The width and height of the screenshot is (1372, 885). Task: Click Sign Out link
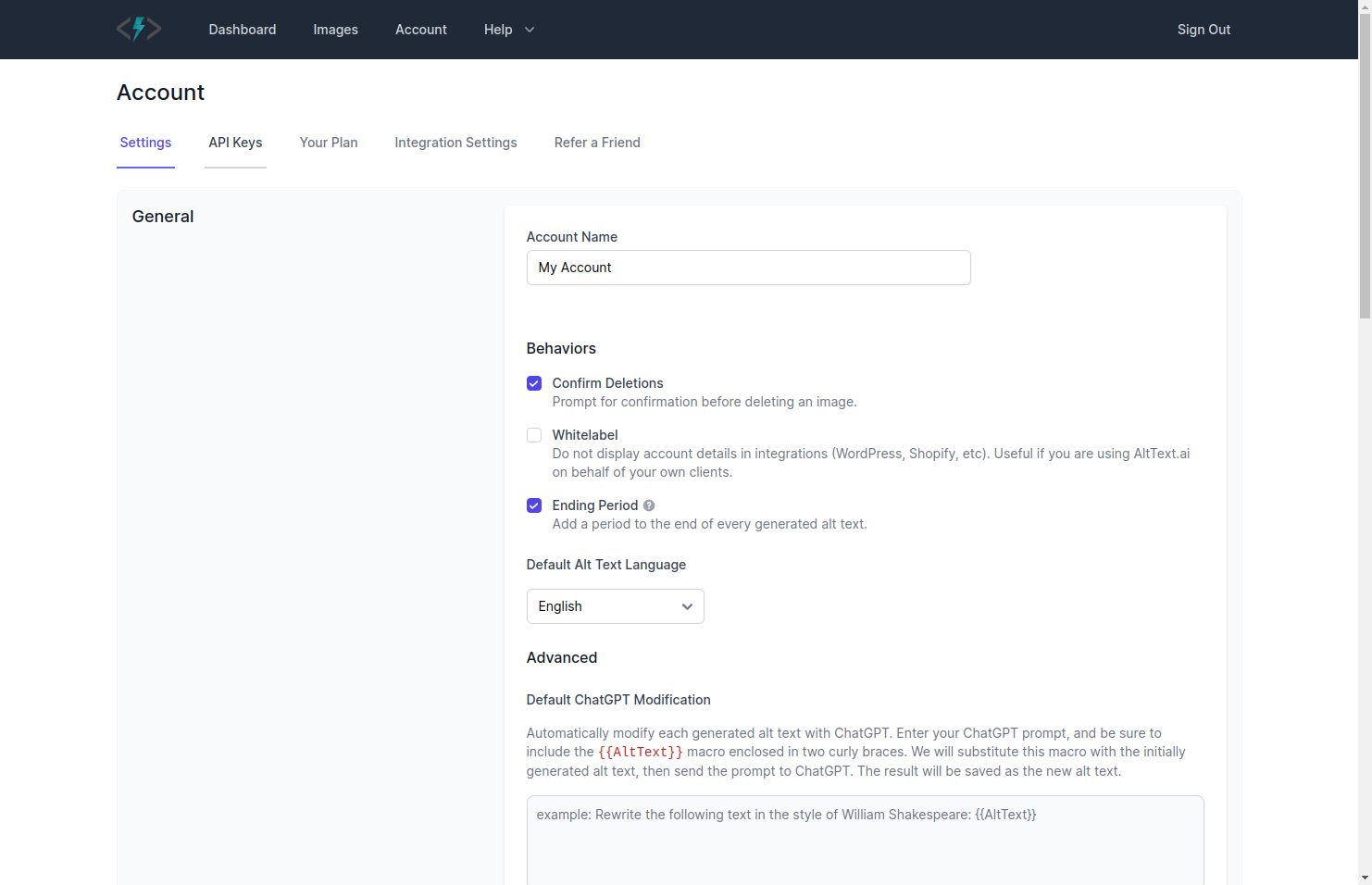[x=1204, y=30]
